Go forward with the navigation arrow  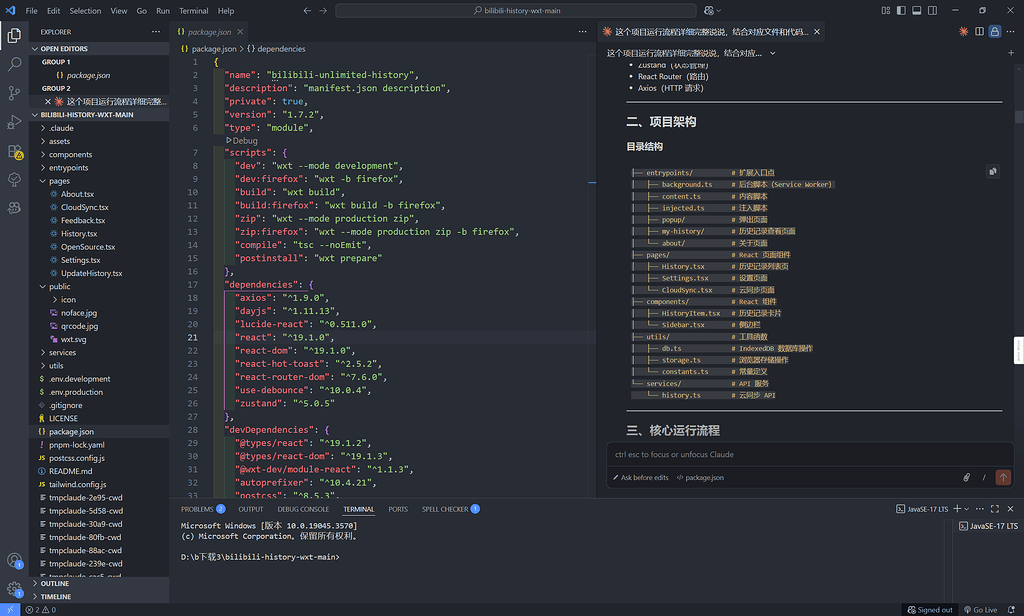(323, 10)
